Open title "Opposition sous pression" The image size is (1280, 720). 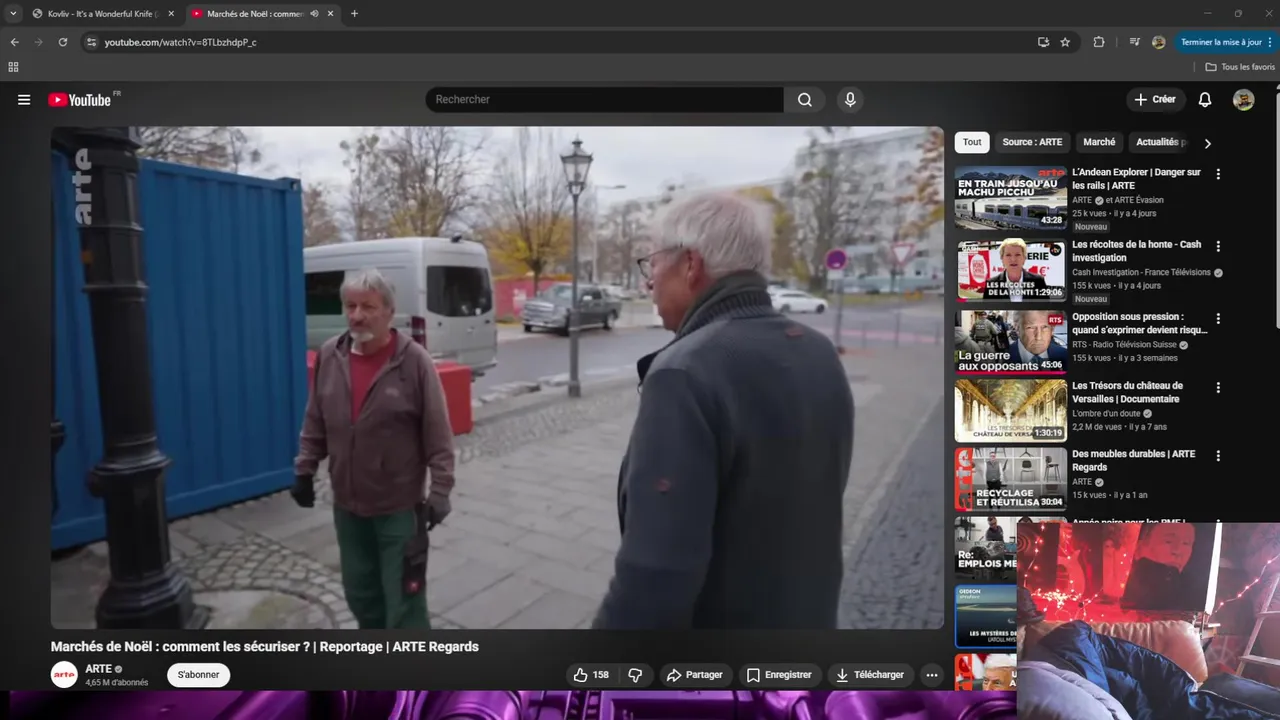[x=1139, y=323]
